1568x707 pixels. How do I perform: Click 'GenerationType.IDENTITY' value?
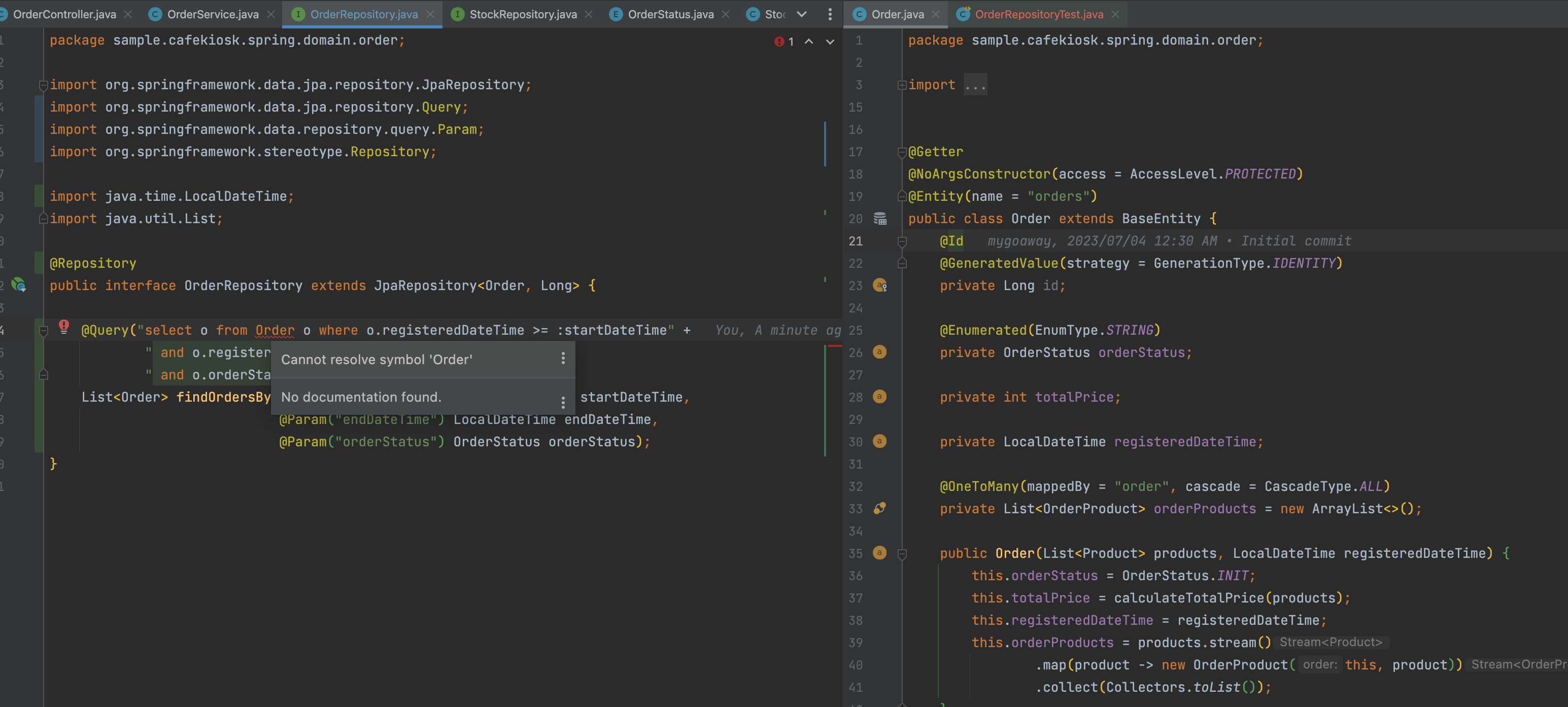pos(1244,263)
